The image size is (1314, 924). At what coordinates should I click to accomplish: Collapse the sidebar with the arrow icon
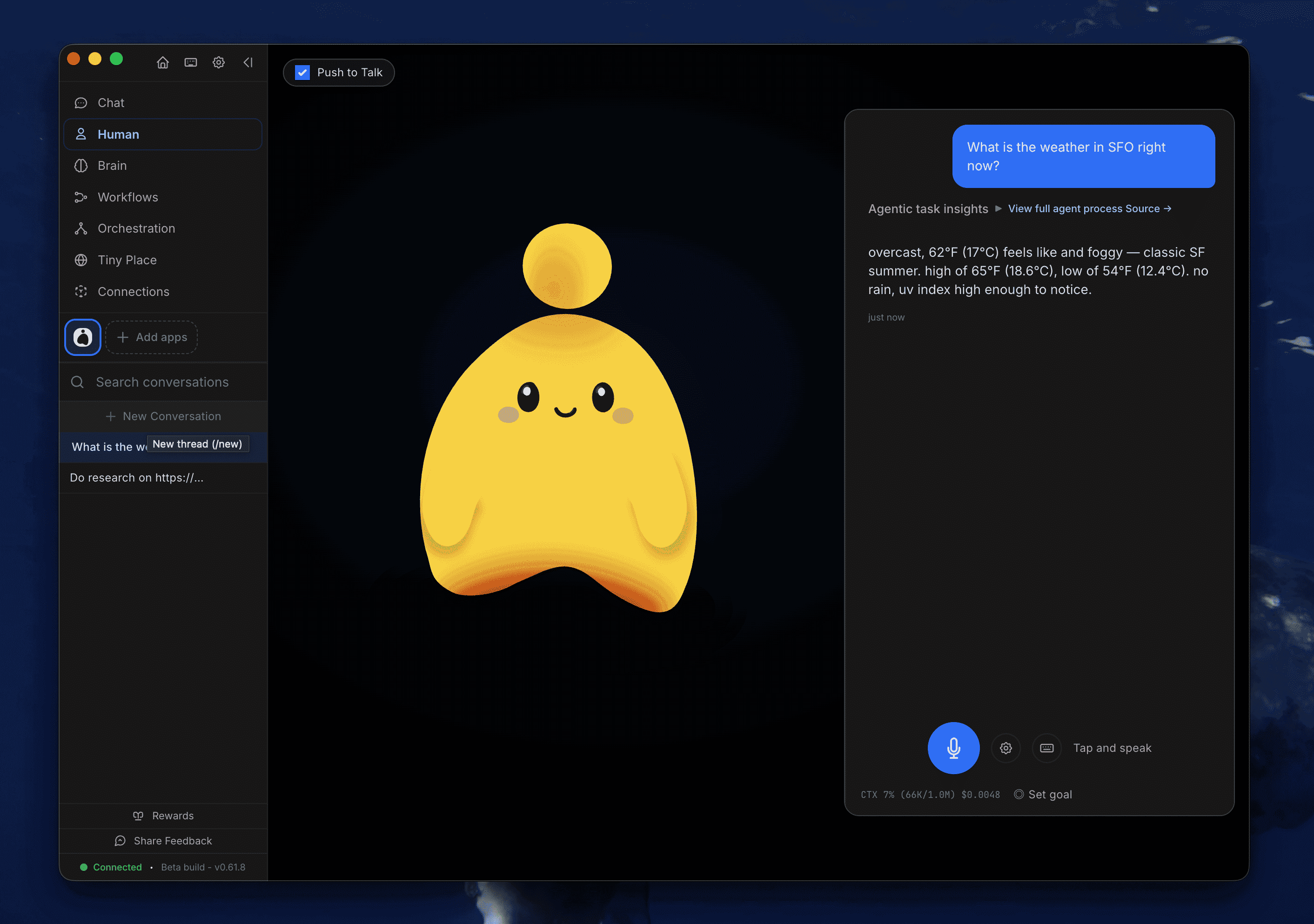[248, 62]
